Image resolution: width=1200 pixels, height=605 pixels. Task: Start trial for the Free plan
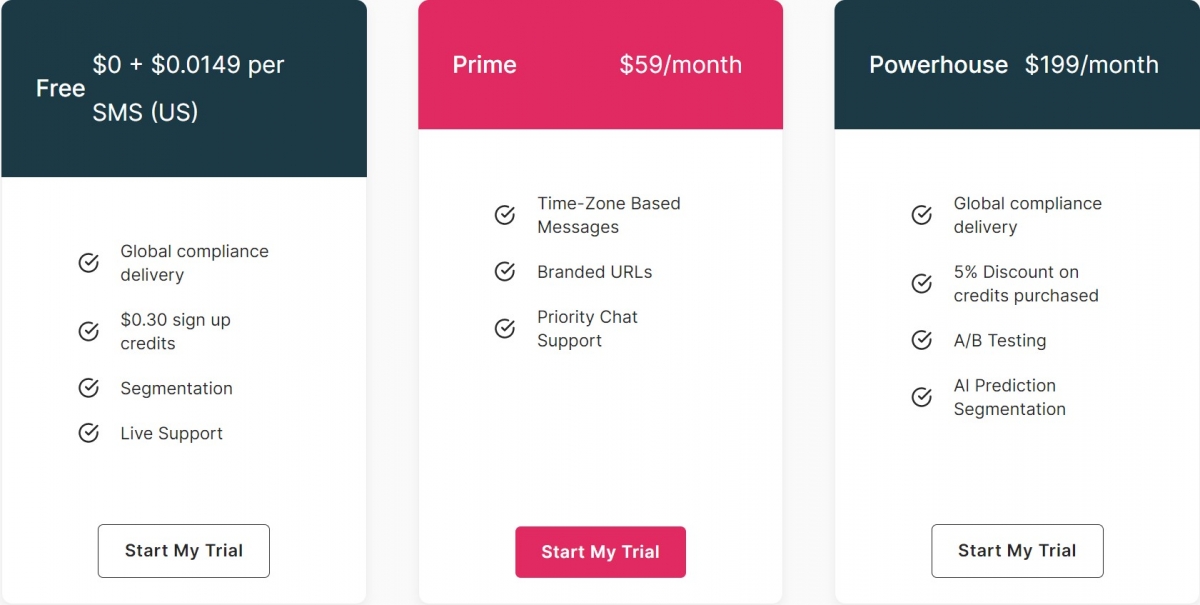point(184,551)
